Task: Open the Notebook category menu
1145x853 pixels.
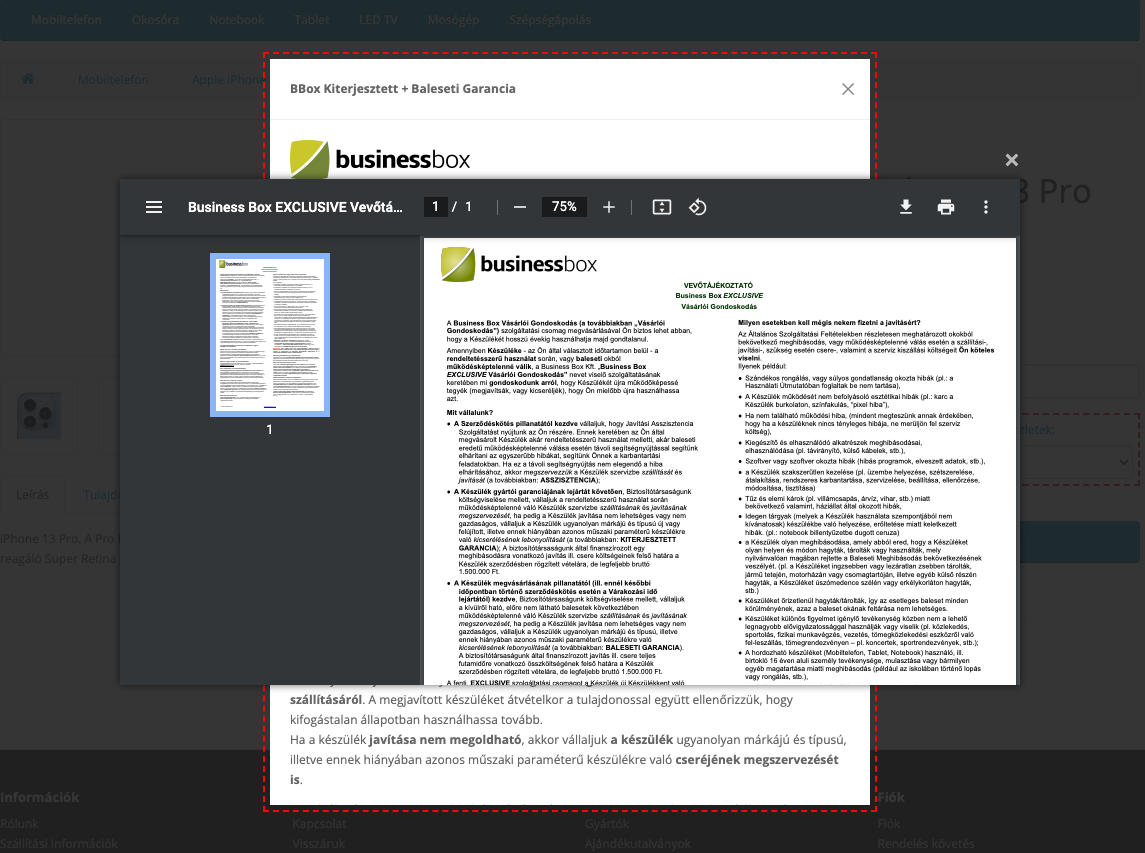Action: coord(237,20)
